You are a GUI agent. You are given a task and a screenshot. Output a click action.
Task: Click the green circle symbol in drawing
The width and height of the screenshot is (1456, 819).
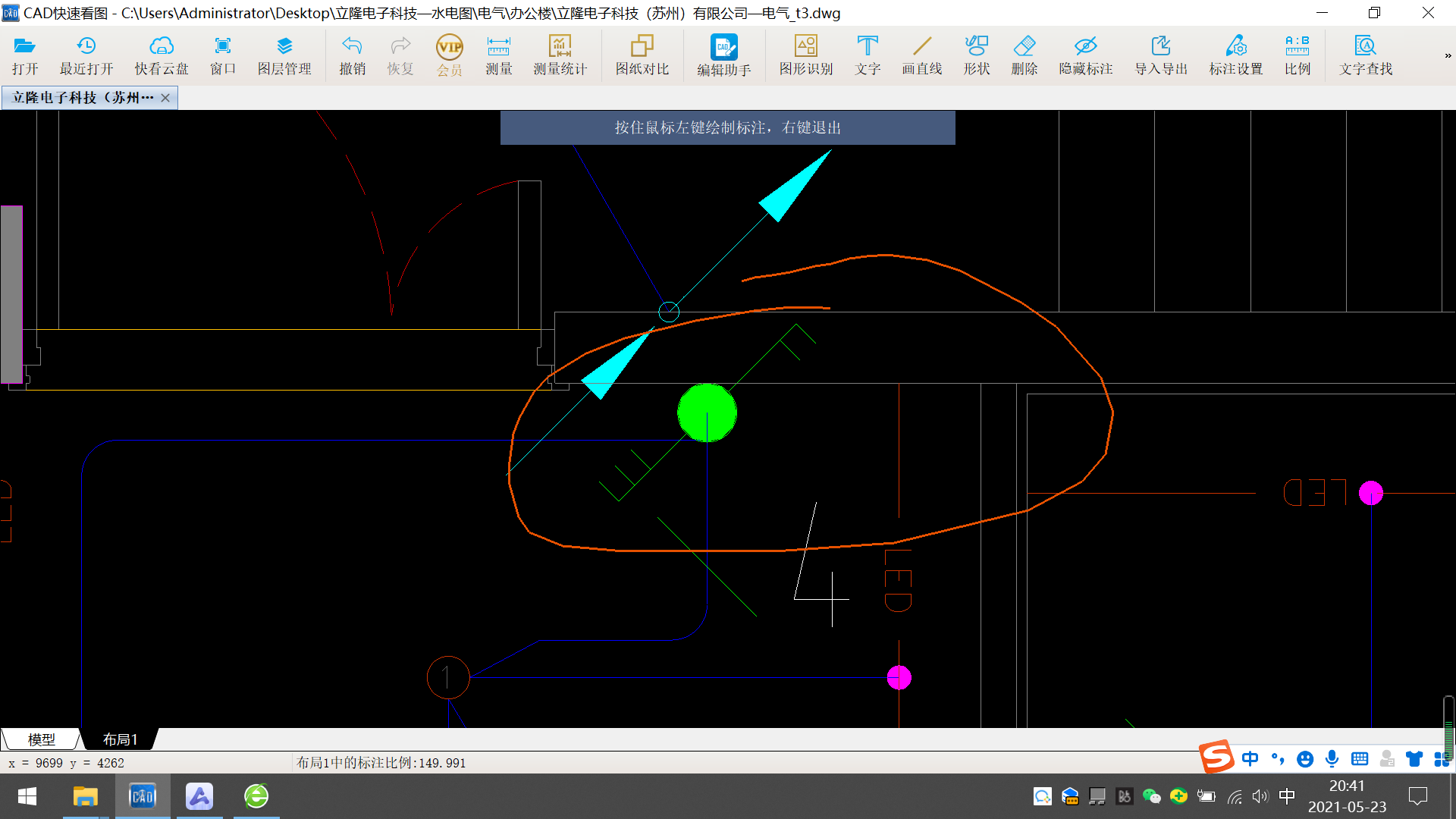[707, 413]
